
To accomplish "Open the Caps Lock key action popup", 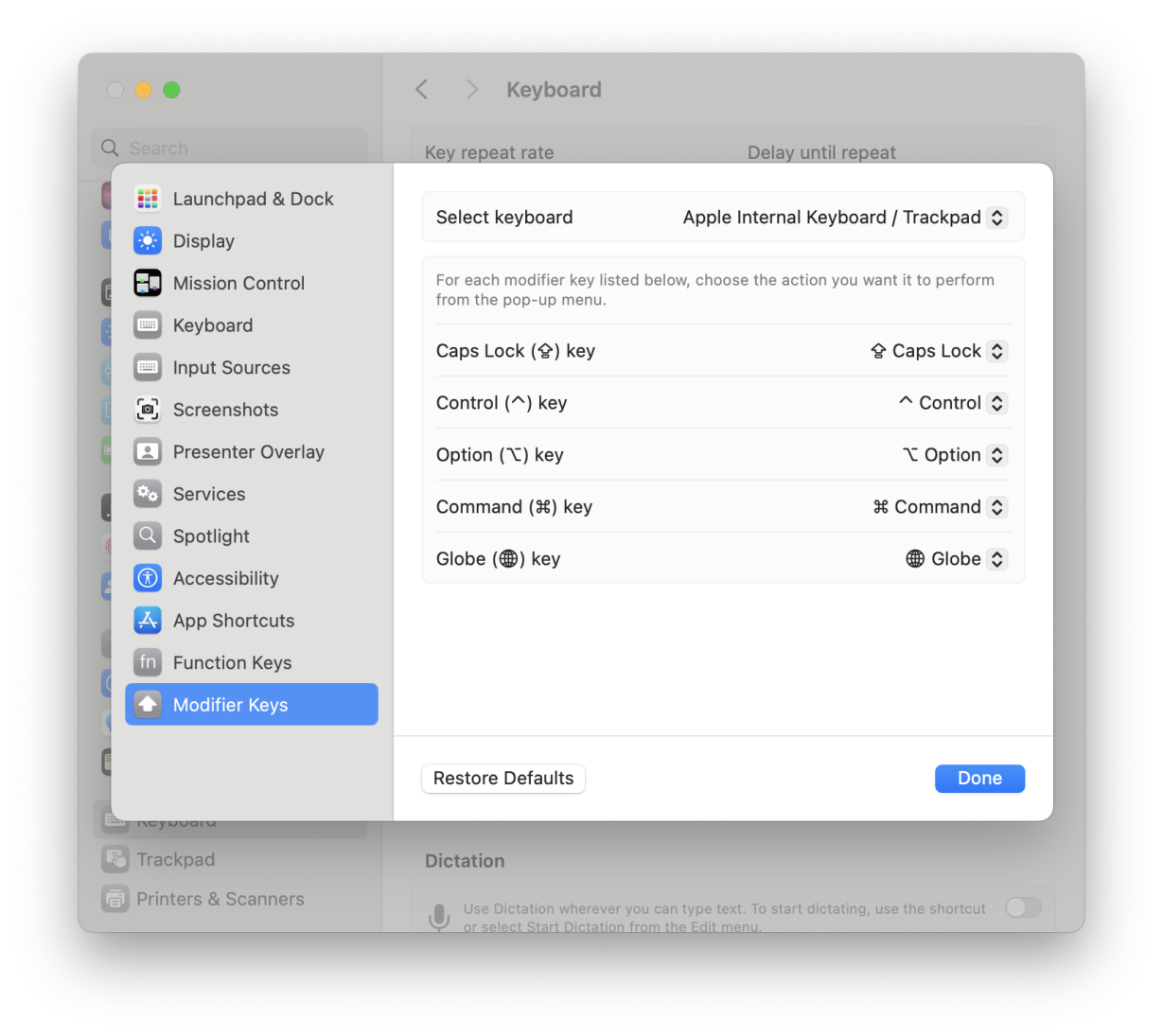I will (938, 351).
